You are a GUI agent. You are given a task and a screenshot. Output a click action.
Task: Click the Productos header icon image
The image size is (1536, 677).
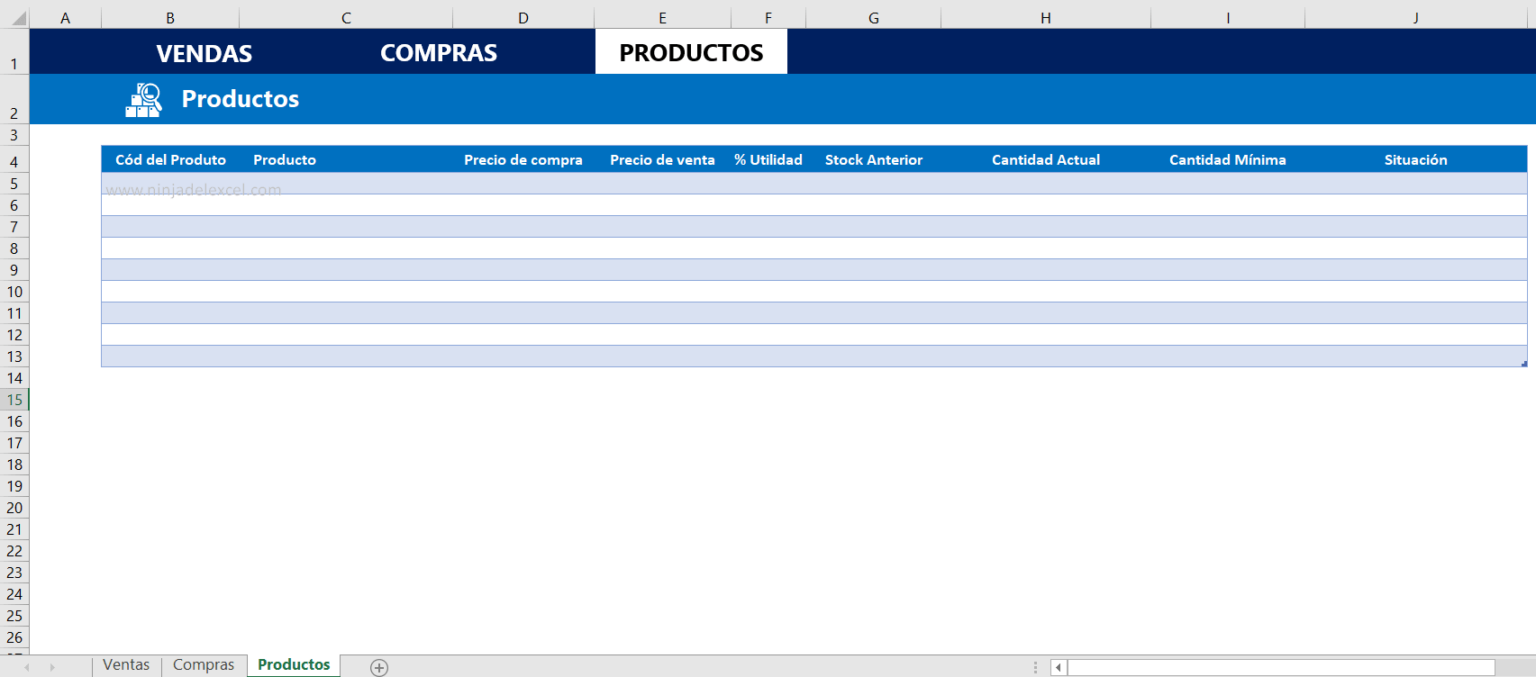pos(143,99)
